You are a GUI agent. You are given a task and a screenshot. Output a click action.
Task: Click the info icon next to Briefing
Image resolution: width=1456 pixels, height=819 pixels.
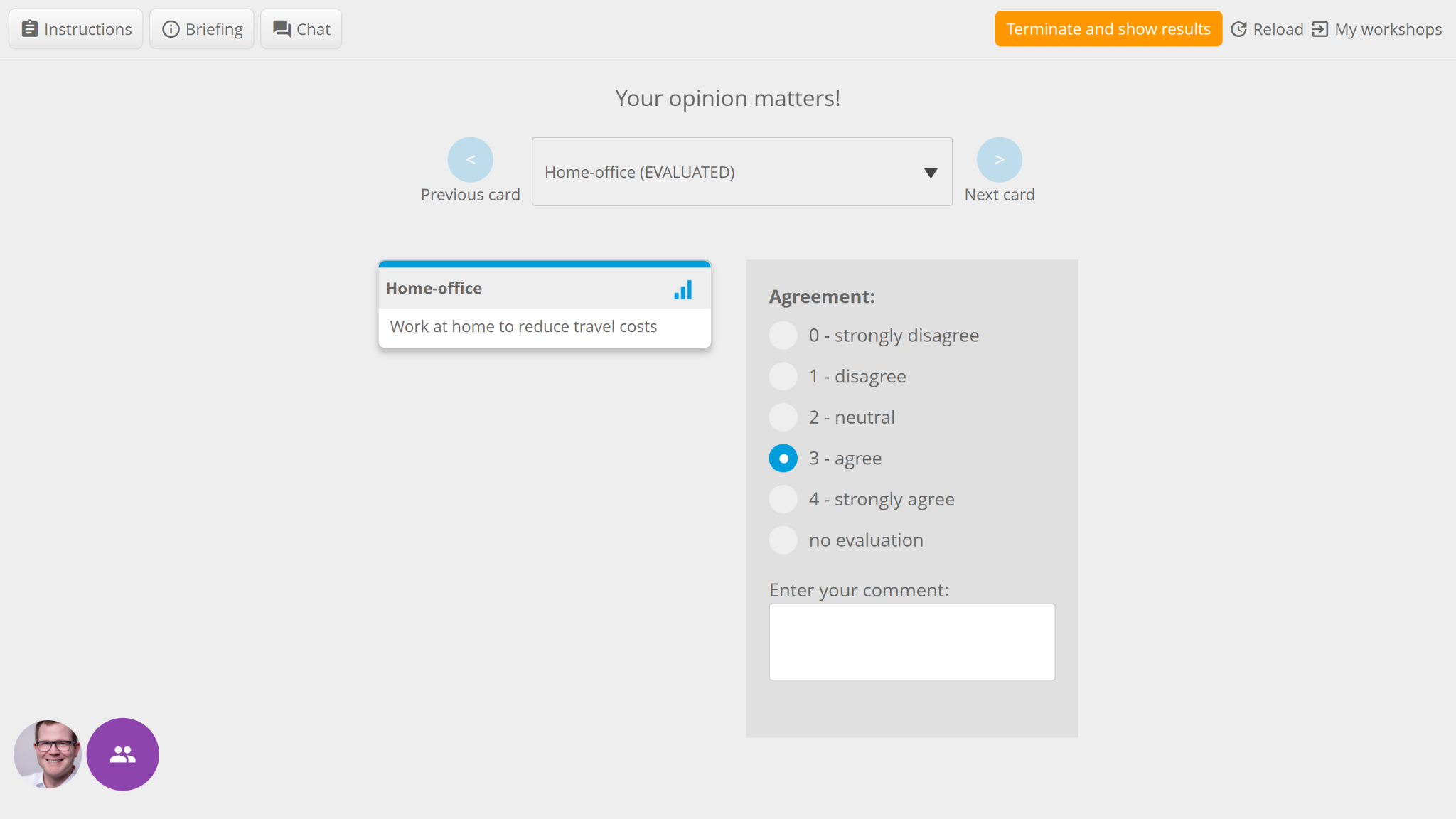(x=171, y=28)
